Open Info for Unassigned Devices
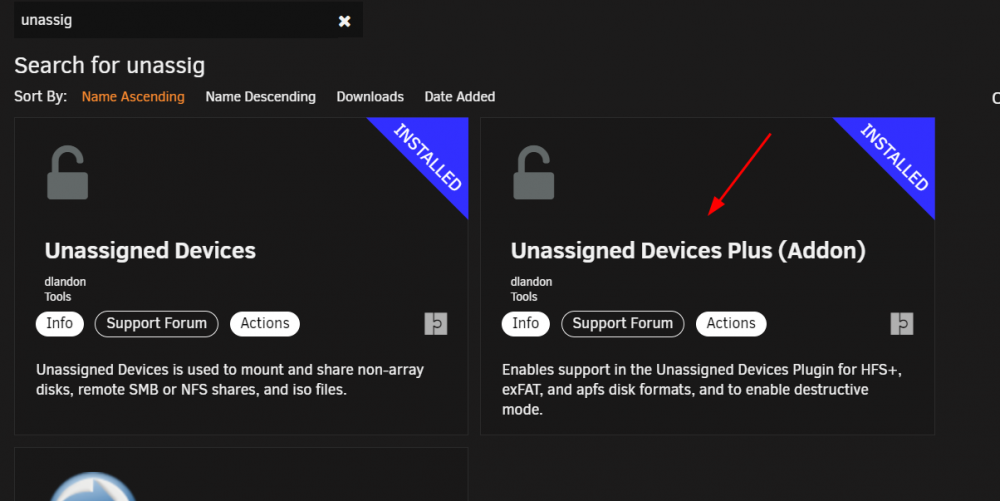1000x501 pixels. coord(59,324)
